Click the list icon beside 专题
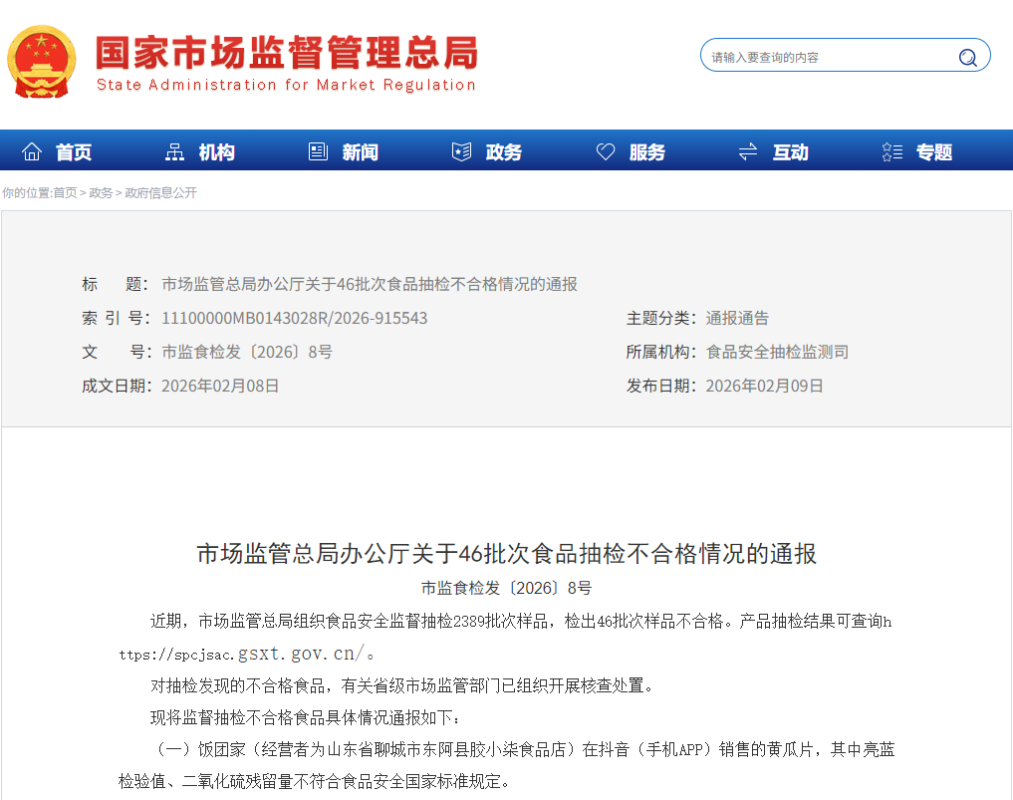Image resolution: width=1013 pixels, height=800 pixels. 892,152
